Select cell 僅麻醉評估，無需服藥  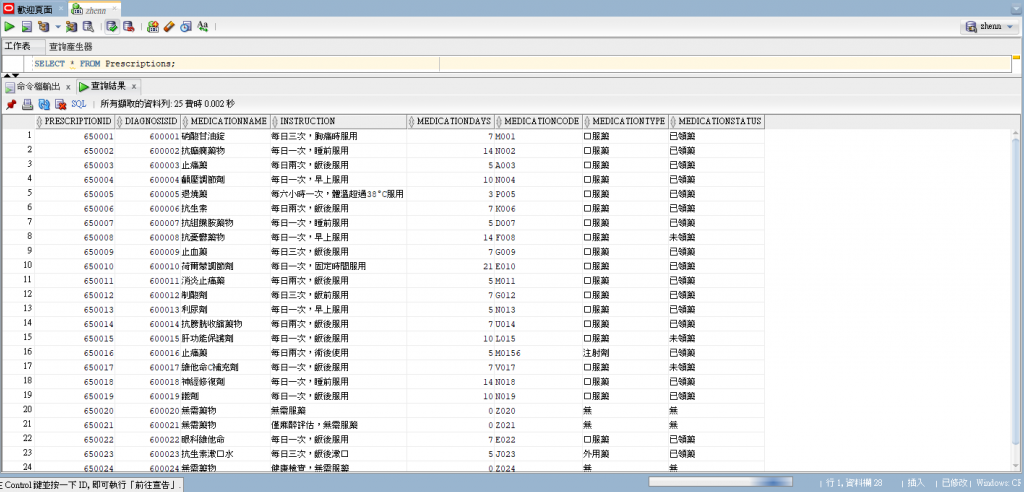click(x=338, y=424)
